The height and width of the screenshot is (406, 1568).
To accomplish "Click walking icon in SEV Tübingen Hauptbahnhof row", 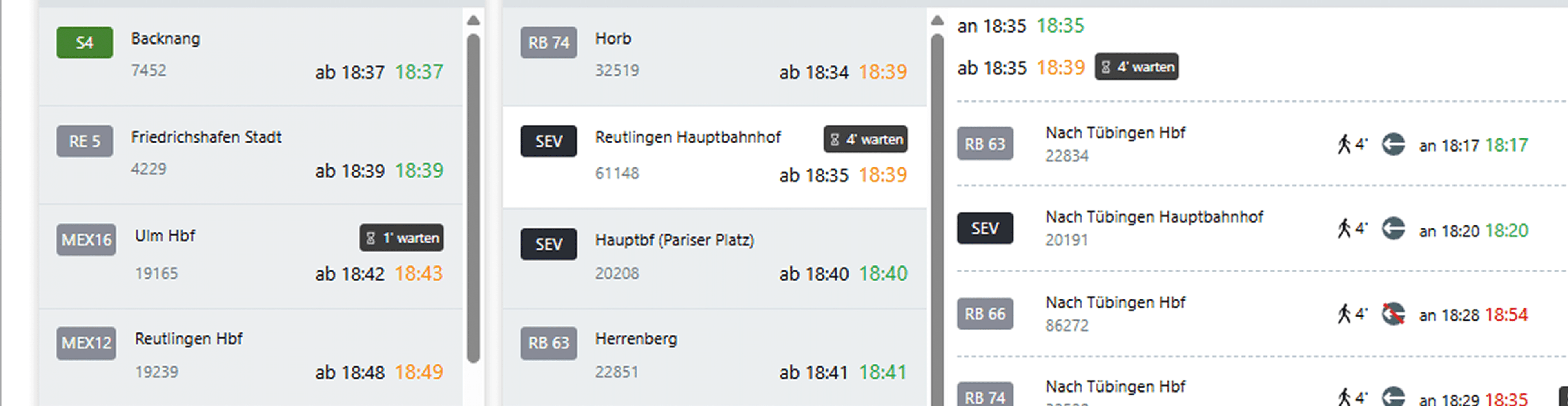I will tap(1344, 229).
